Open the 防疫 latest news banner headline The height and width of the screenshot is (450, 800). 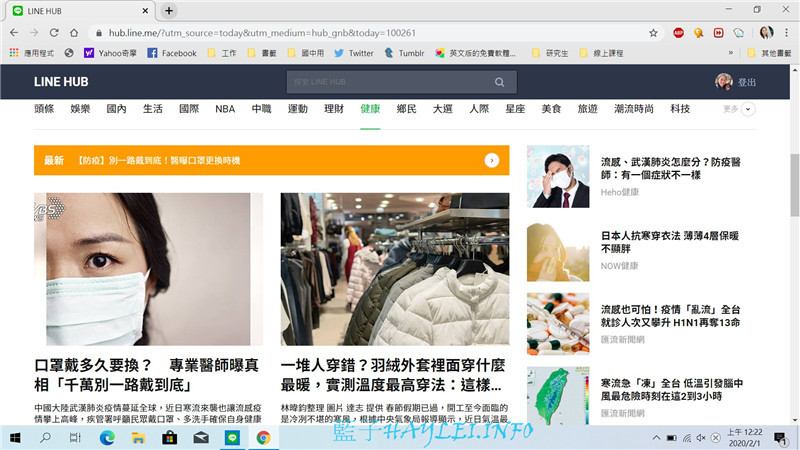(159, 160)
